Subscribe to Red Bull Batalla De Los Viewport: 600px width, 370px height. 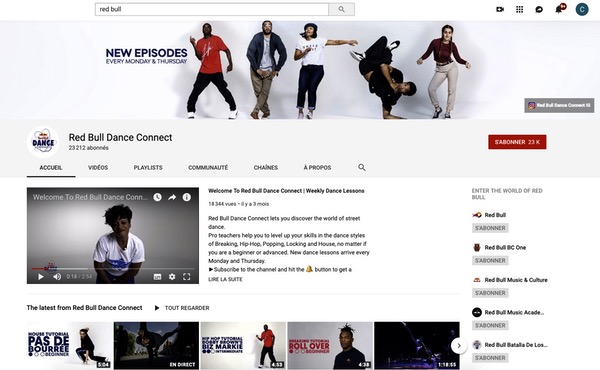pyautogui.click(x=490, y=358)
